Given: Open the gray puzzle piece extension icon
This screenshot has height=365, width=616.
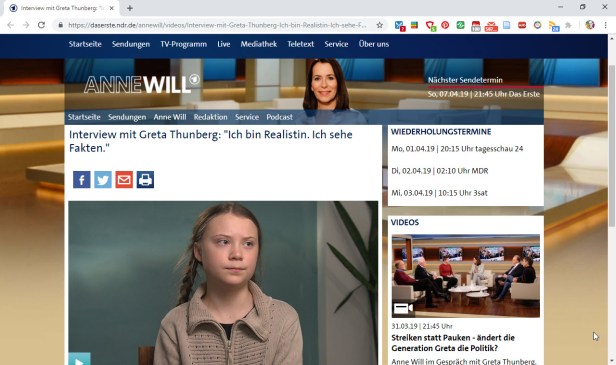Looking at the screenshot, I should tap(568, 25).
